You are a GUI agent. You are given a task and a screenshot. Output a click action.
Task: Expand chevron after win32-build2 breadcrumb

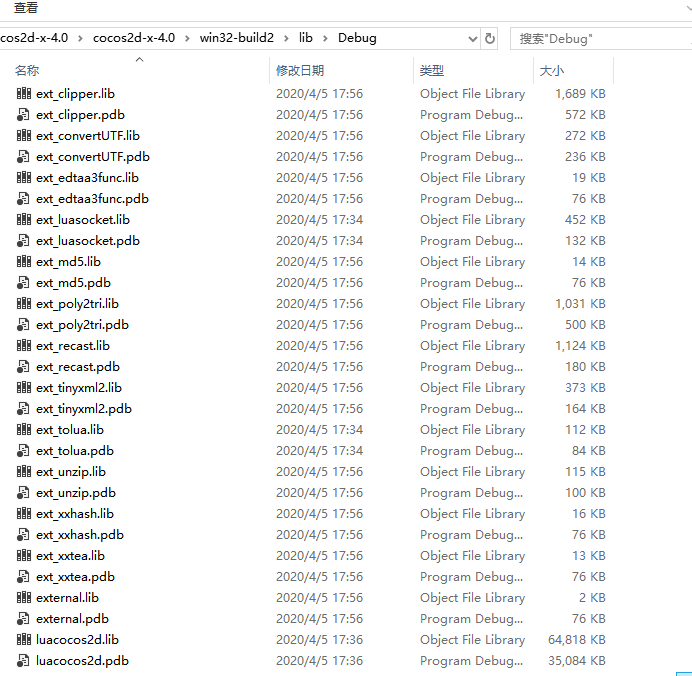[x=286, y=39]
